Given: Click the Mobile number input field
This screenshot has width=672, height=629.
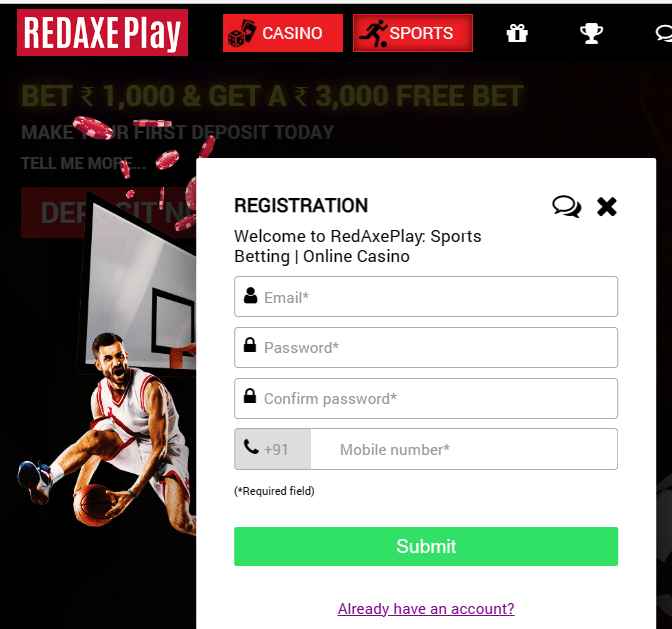Looking at the screenshot, I should click(x=464, y=449).
